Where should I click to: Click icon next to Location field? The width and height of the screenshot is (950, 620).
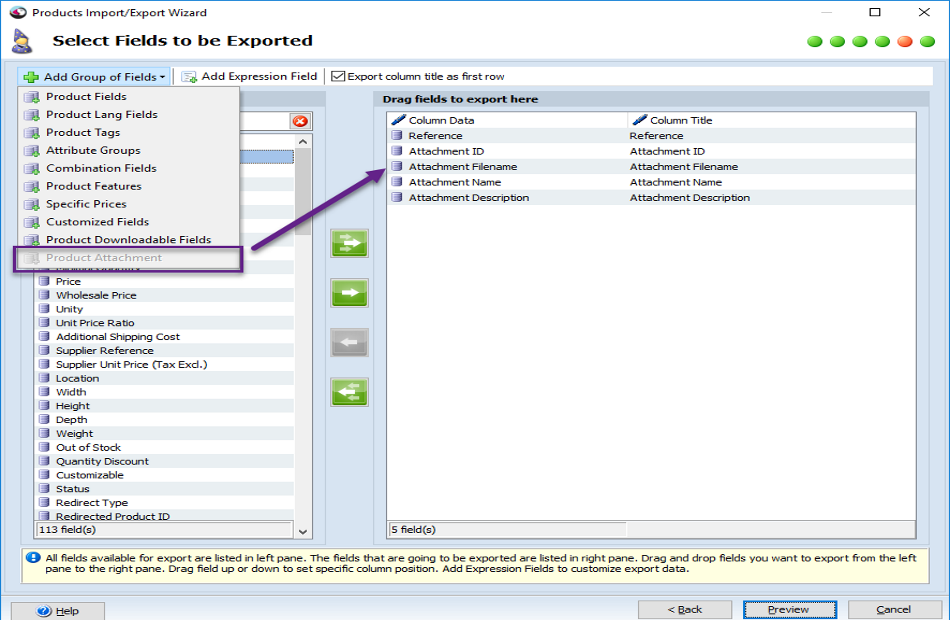[x=44, y=378]
